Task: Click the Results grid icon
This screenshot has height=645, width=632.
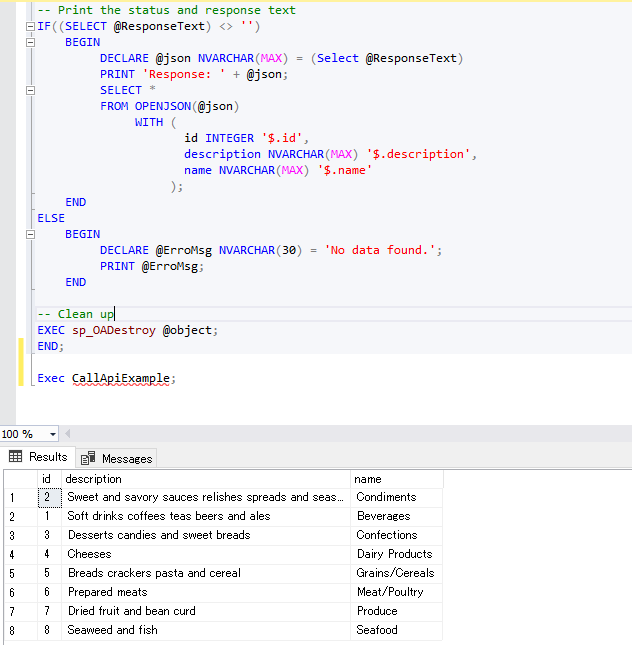Action: (x=15, y=457)
